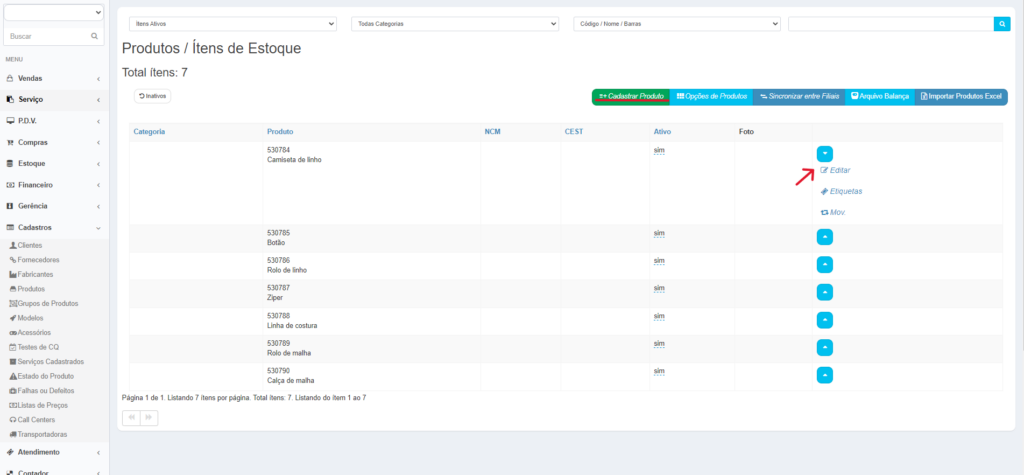Screen dimensions: 1024x475
Task: Open action menu for Botão row
Action: [824, 237]
